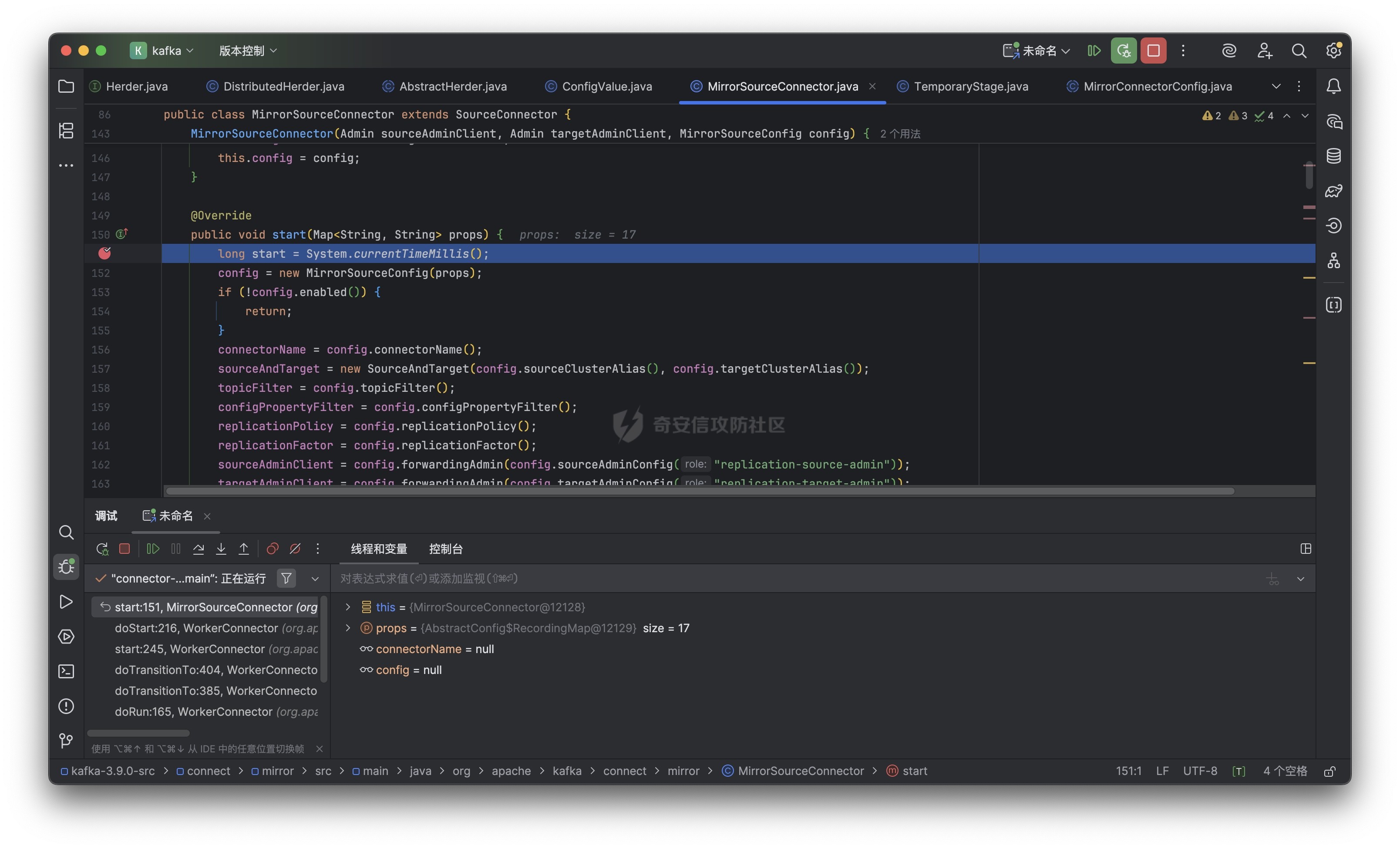
Task: Switch to Herder.java tab
Action: [x=129, y=86]
